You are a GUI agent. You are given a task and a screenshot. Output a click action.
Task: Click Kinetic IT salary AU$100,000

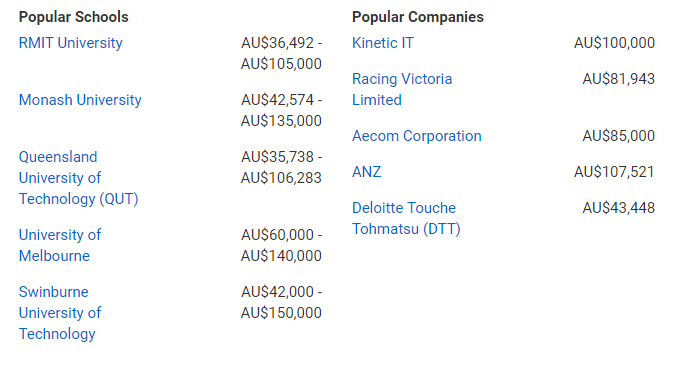614,43
